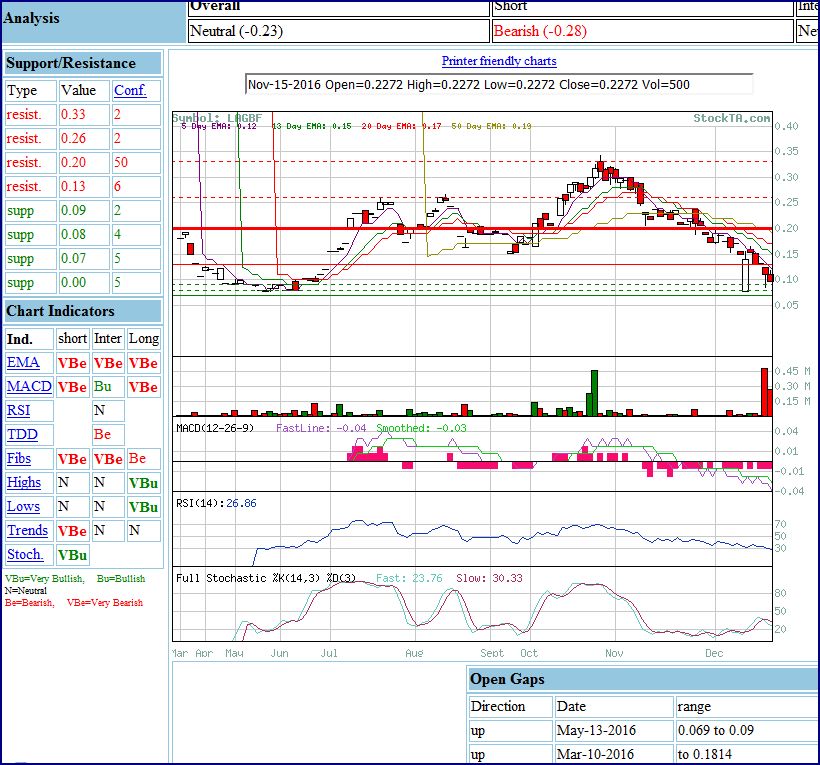Select the RSI indicator link
The image size is (820, 765).
click(x=18, y=411)
